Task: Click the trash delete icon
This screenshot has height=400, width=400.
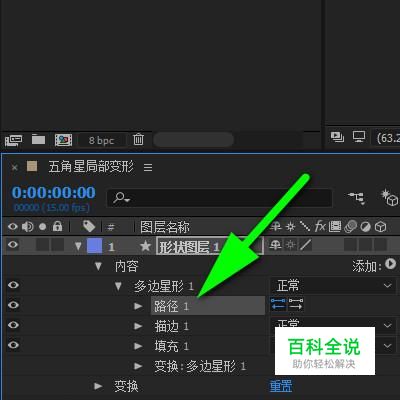Action: point(138,139)
